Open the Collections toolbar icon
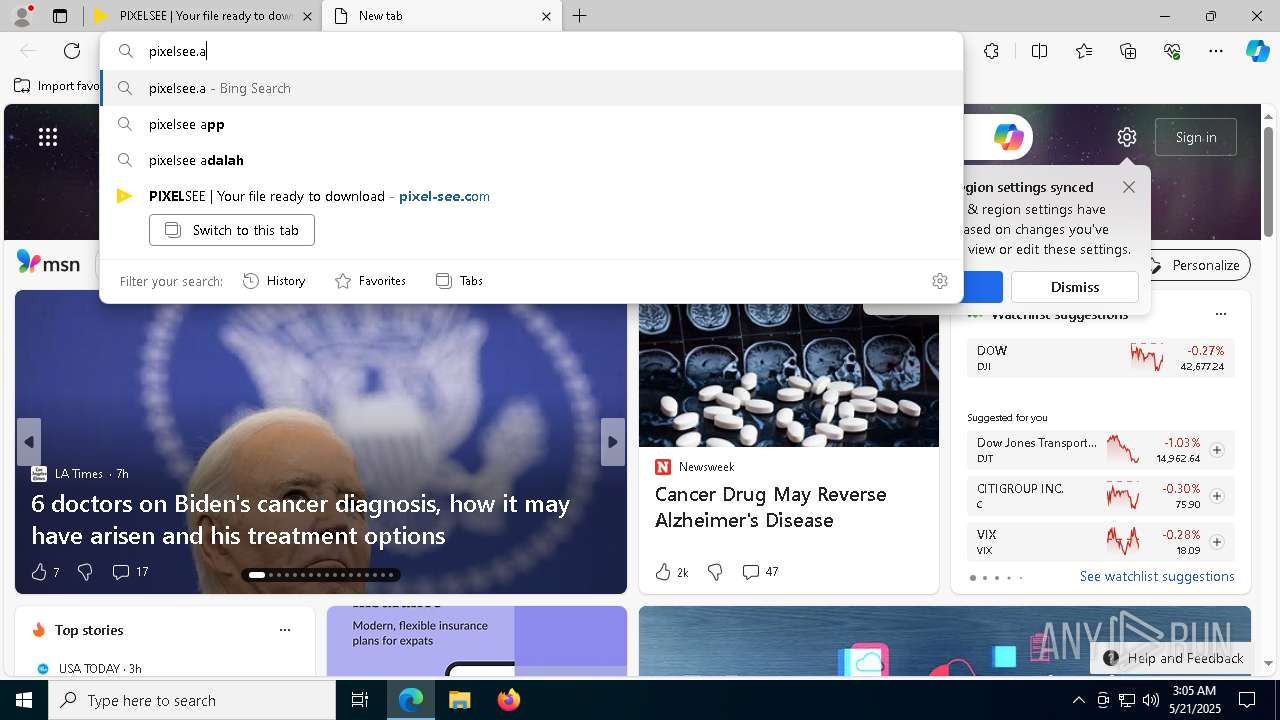This screenshot has width=1280, height=720. coord(1128,51)
